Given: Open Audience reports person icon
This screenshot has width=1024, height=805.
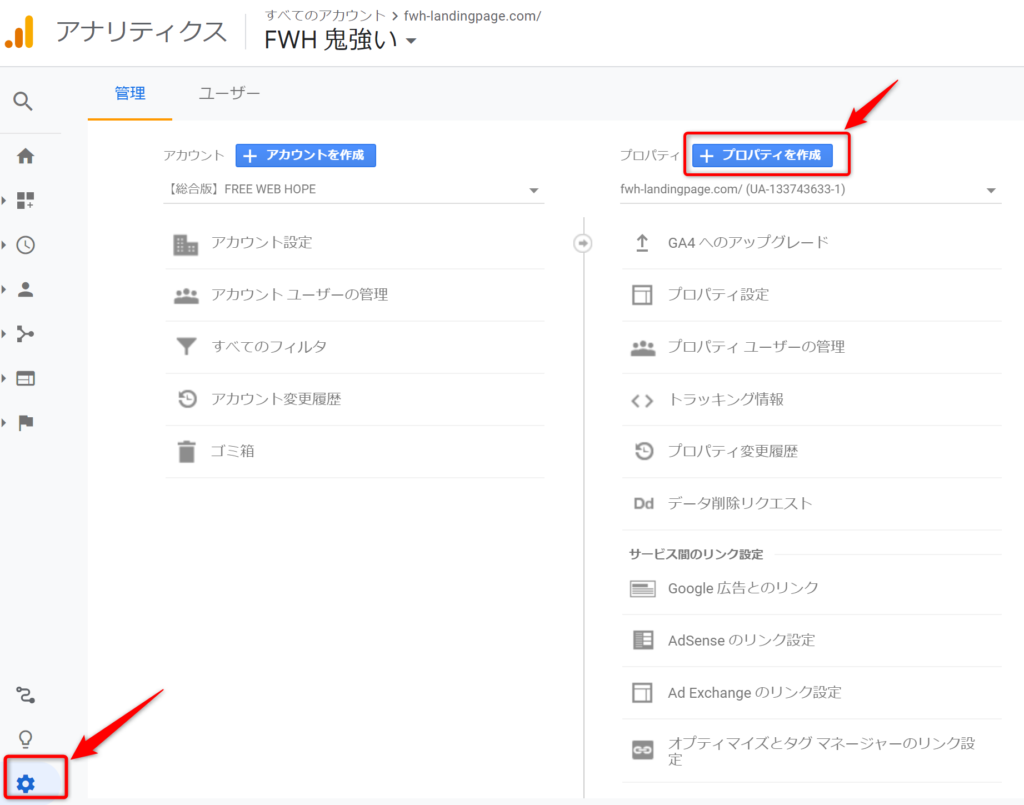Looking at the screenshot, I should (x=25, y=289).
